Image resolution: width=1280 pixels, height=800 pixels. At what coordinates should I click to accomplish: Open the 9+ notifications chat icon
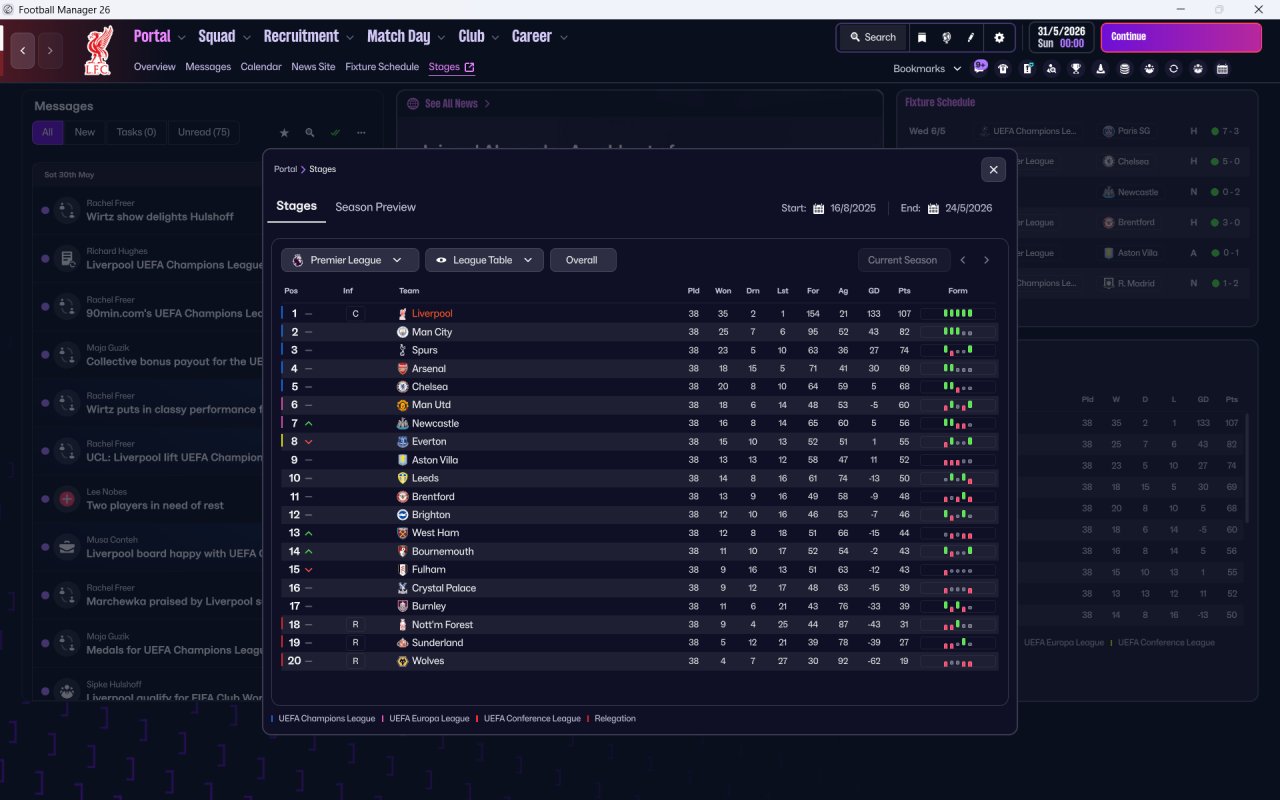pos(980,67)
